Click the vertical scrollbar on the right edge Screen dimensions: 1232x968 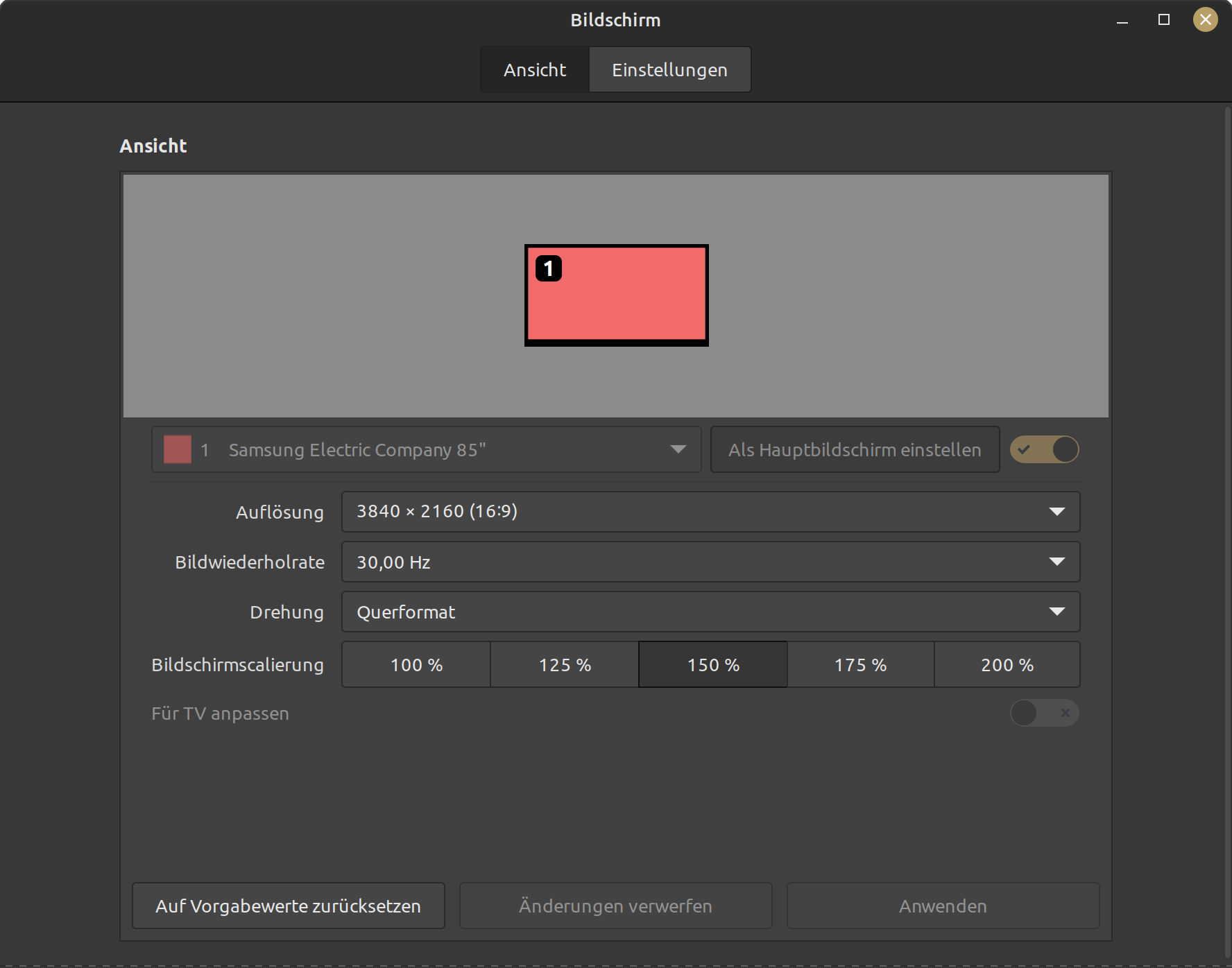pos(1227,534)
